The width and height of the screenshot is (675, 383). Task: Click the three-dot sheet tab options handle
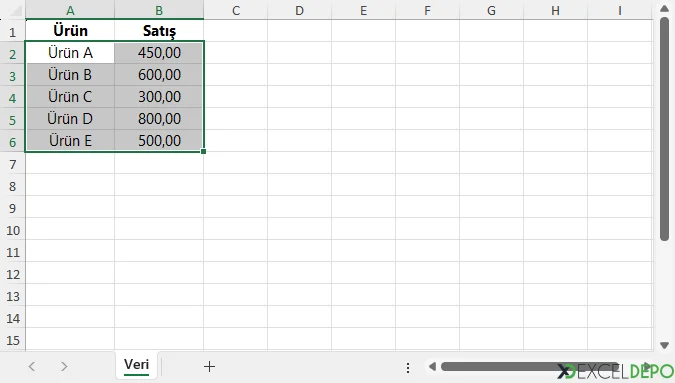(408, 368)
